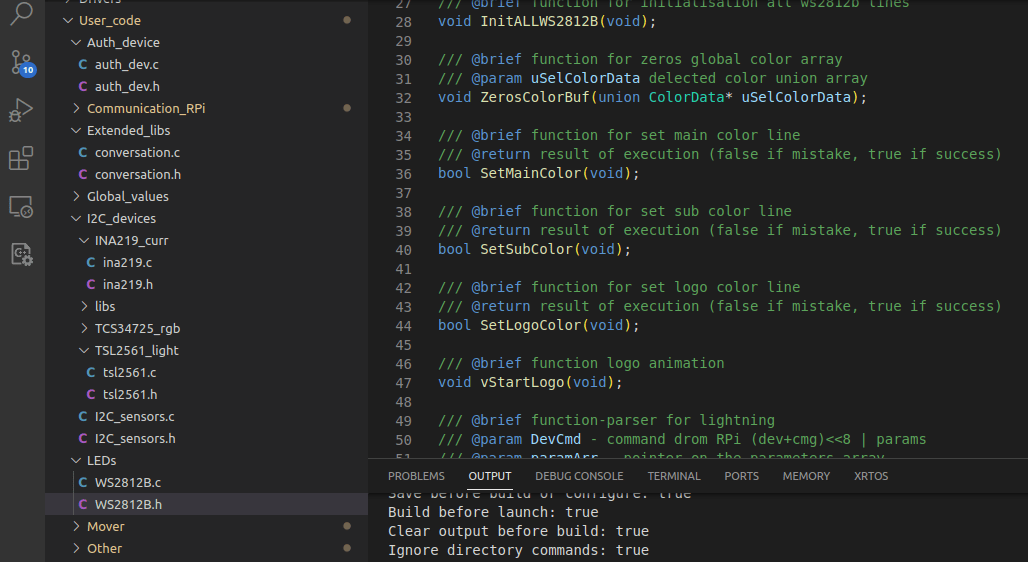Open the C/C++ configuration gear icon view
This screenshot has height=562, width=1028.
pos(22,254)
